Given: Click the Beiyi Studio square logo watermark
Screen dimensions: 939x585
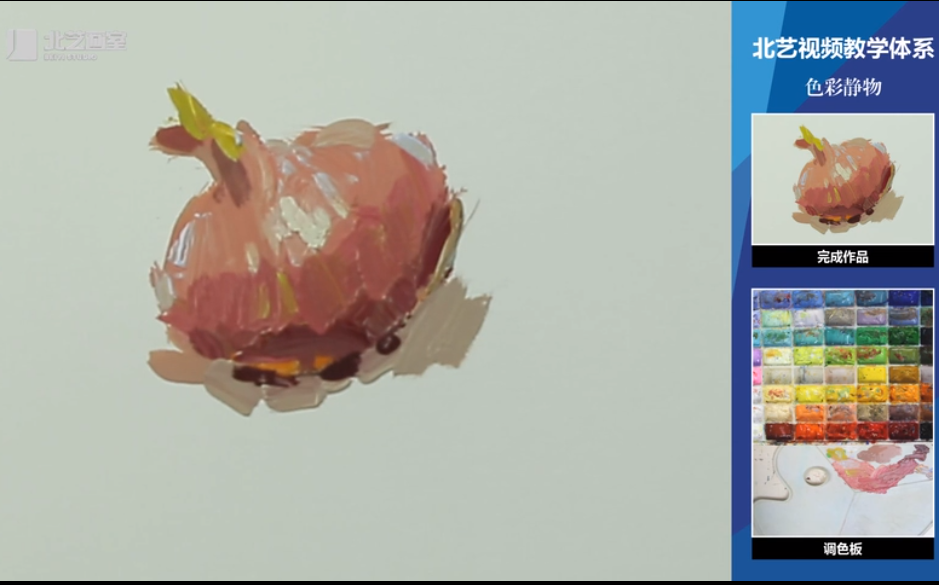Looking at the screenshot, I should (x=22, y=44).
